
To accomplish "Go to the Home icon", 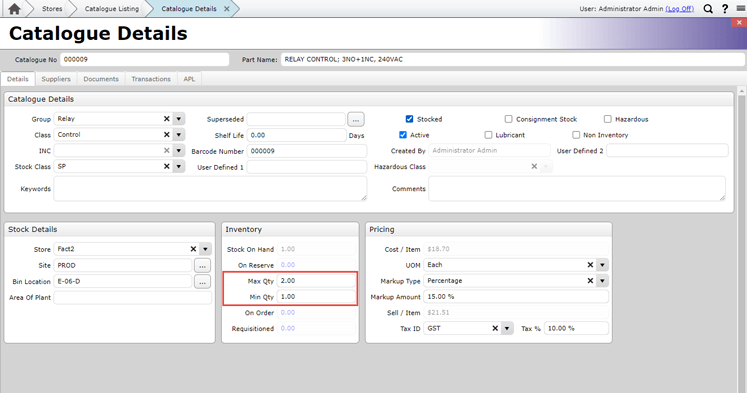I will click(x=14, y=9).
